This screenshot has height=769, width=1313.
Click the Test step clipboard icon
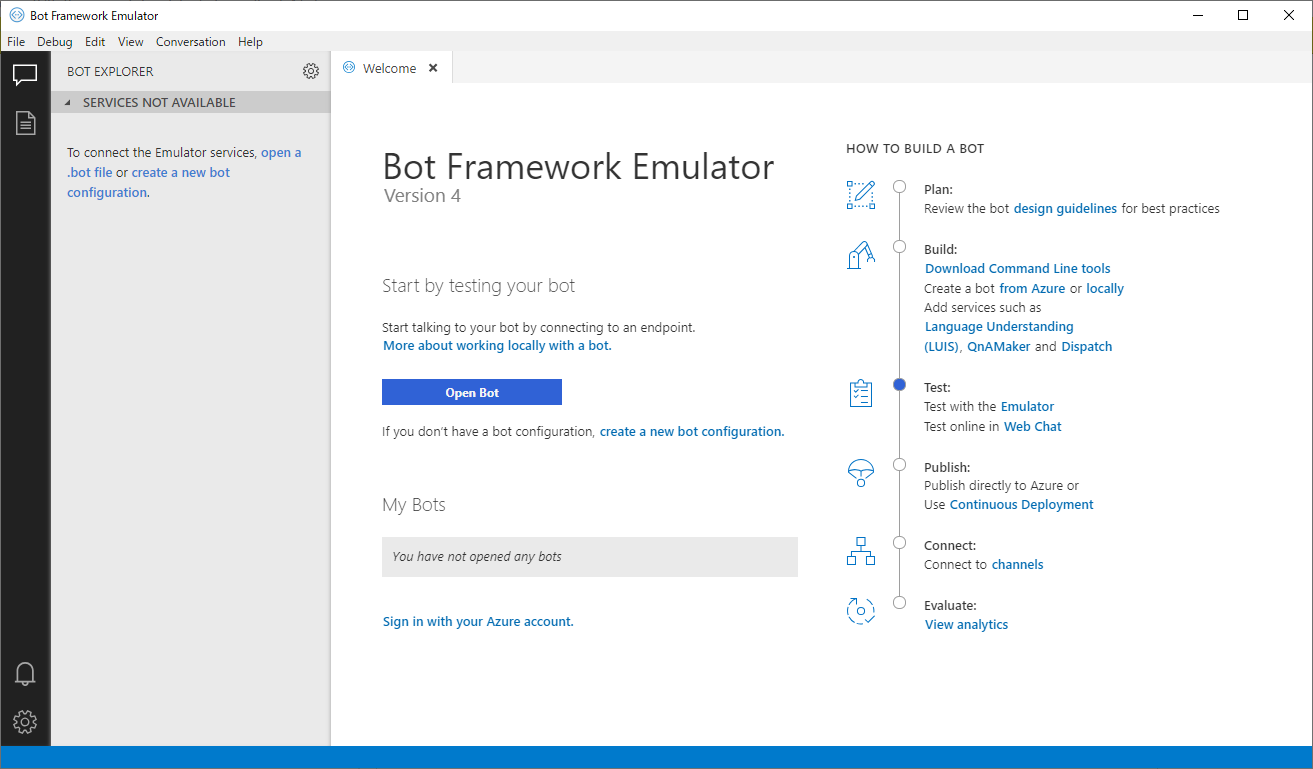(861, 394)
